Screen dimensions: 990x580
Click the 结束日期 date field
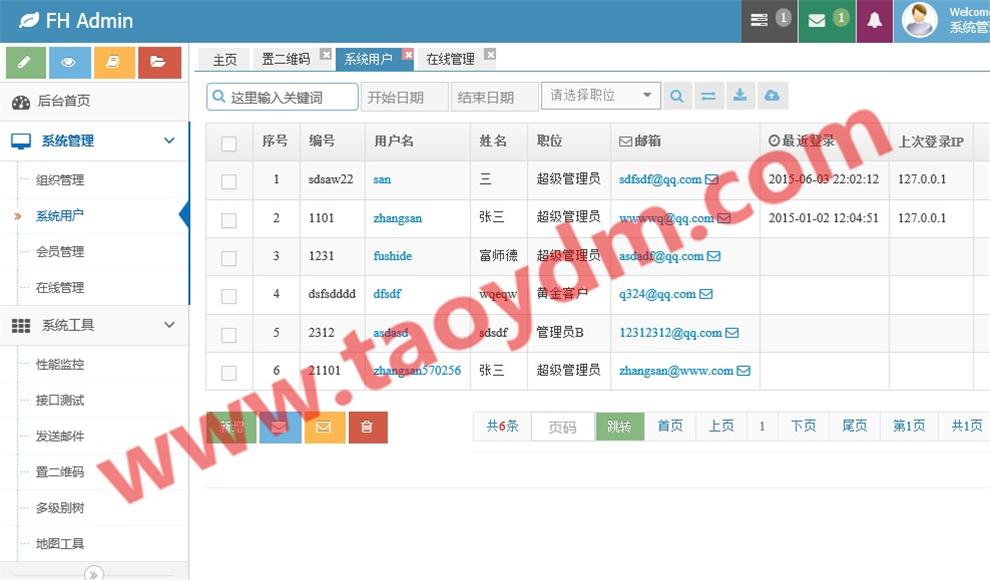[x=494, y=97]
